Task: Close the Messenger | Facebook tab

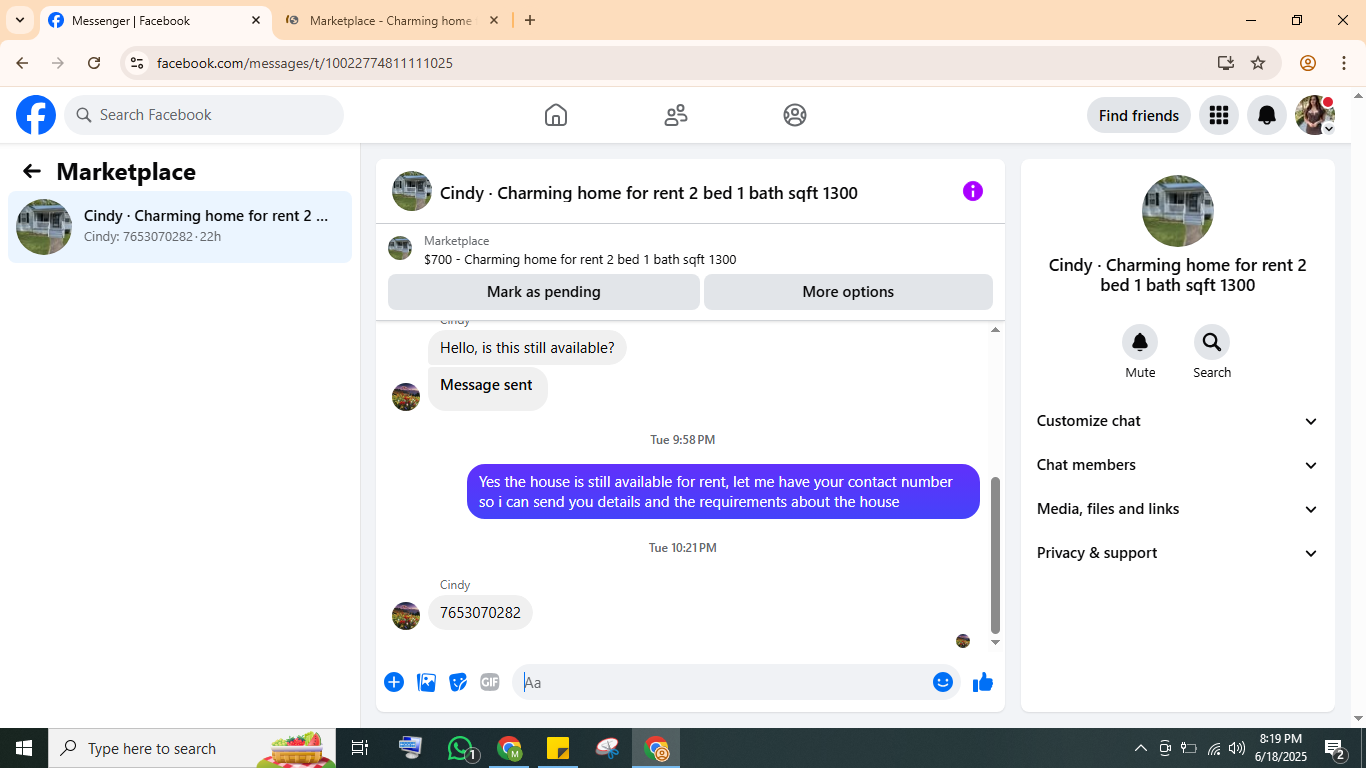Action: (x=256, y=20)
